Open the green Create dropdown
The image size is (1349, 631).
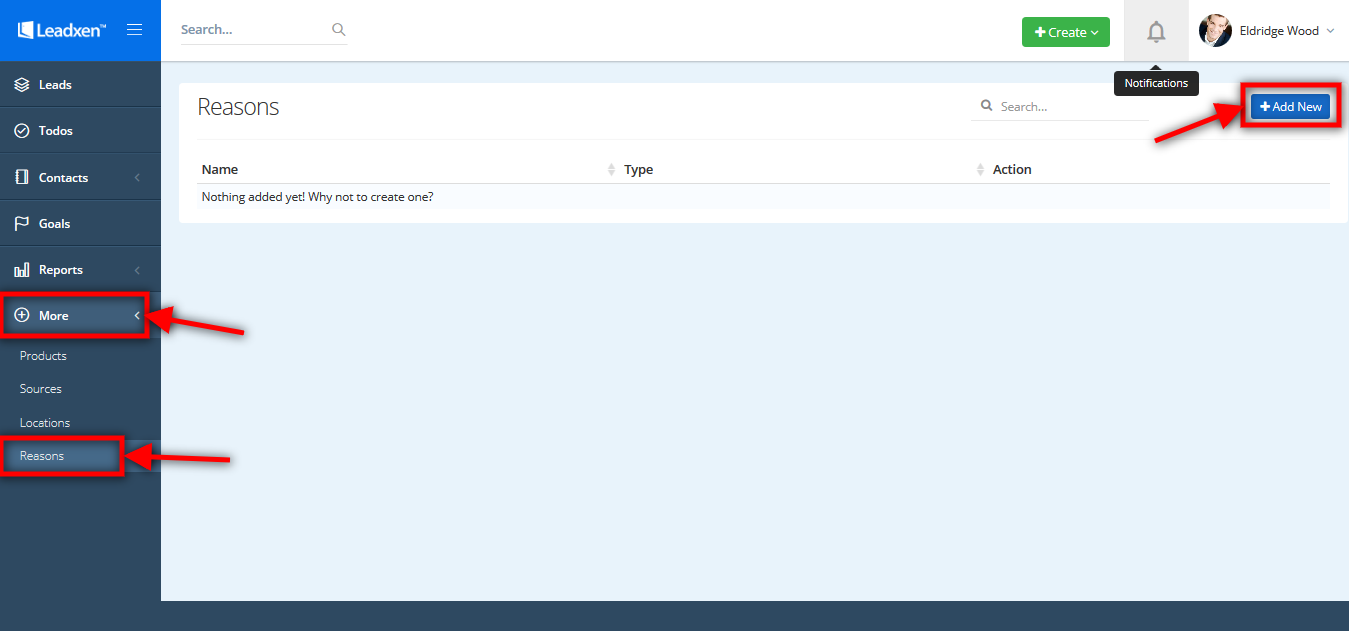coord(1066,32)
